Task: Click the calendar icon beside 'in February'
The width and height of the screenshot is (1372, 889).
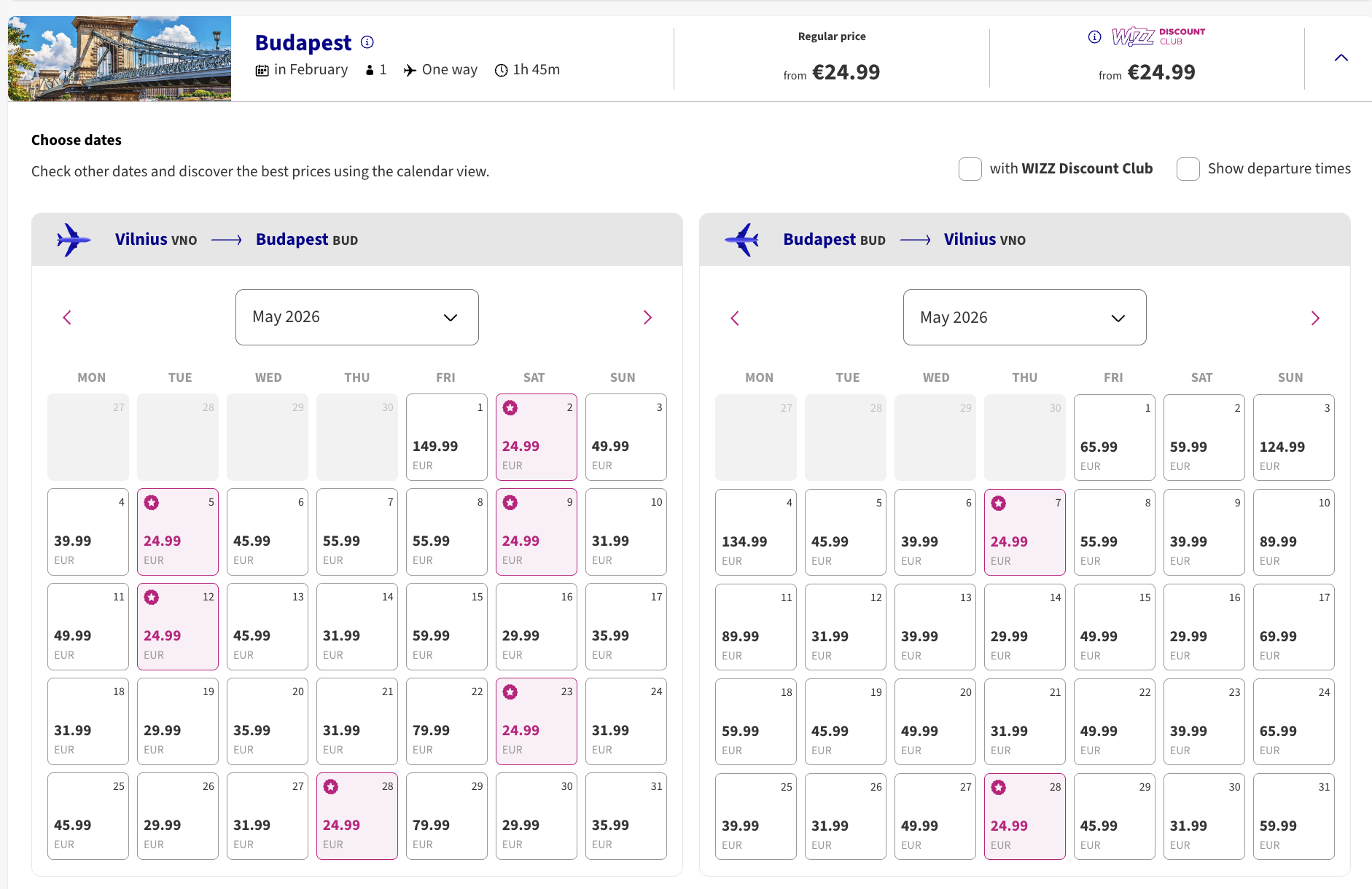Action: pos(262,70)
